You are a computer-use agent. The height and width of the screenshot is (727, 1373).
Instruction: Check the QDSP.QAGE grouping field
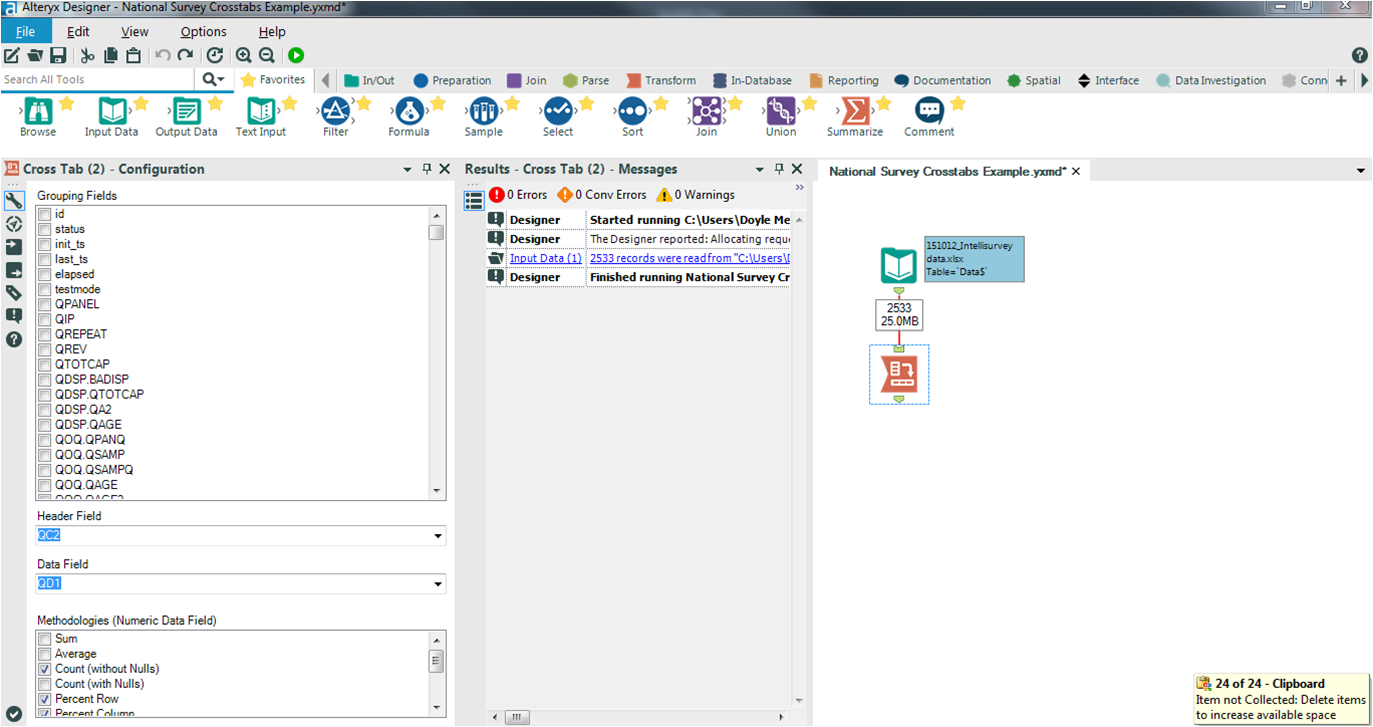point(44,424)
